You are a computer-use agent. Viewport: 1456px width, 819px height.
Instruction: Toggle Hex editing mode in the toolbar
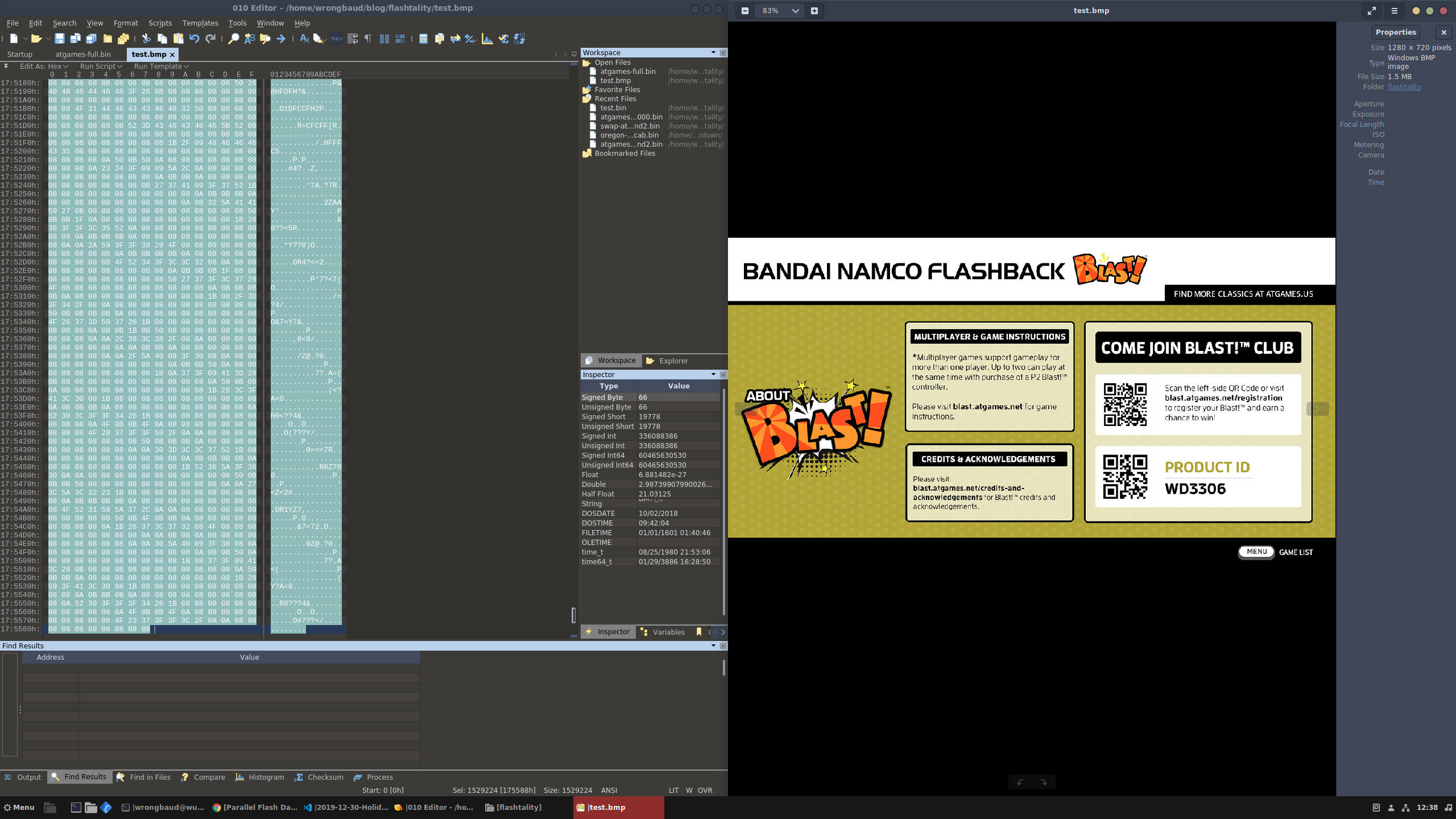337,38
